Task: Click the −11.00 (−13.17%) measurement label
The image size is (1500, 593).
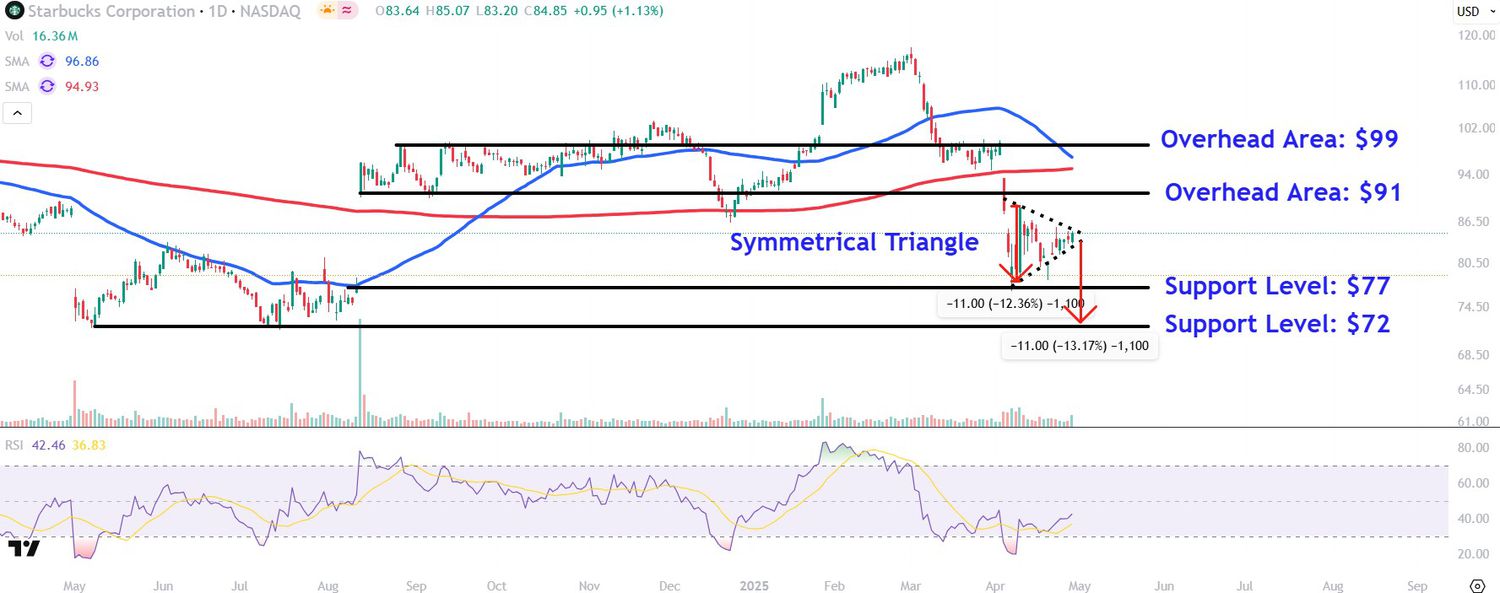Action: [1079, 346]
